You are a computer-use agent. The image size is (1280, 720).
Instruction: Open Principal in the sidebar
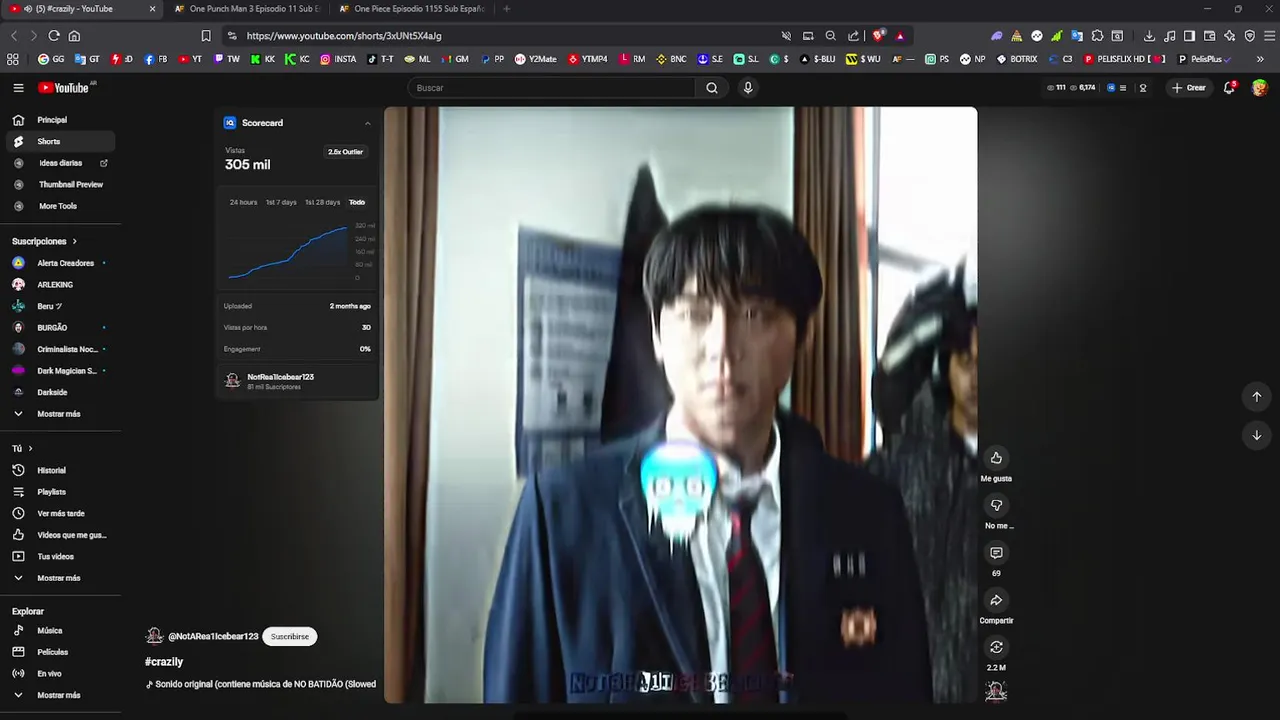pyautogui.click(x=60, y=120)
